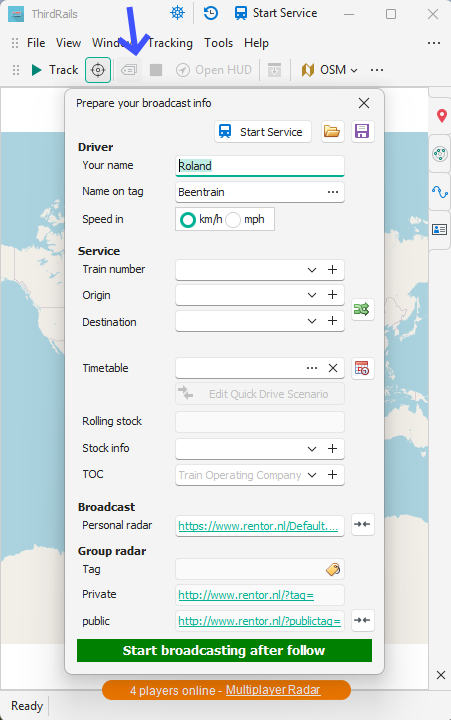
Task: Open the ID card sidebar icon
Action: click(440, 229)
